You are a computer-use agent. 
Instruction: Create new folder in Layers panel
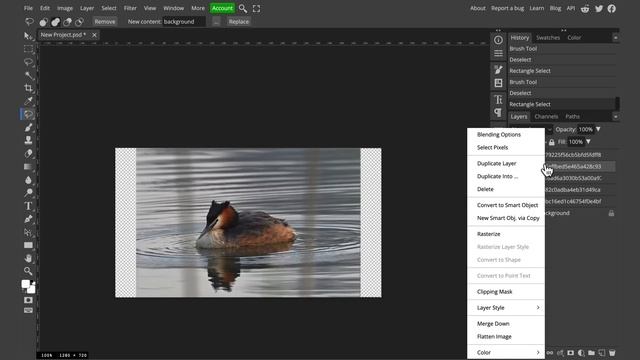coord(591,353)
